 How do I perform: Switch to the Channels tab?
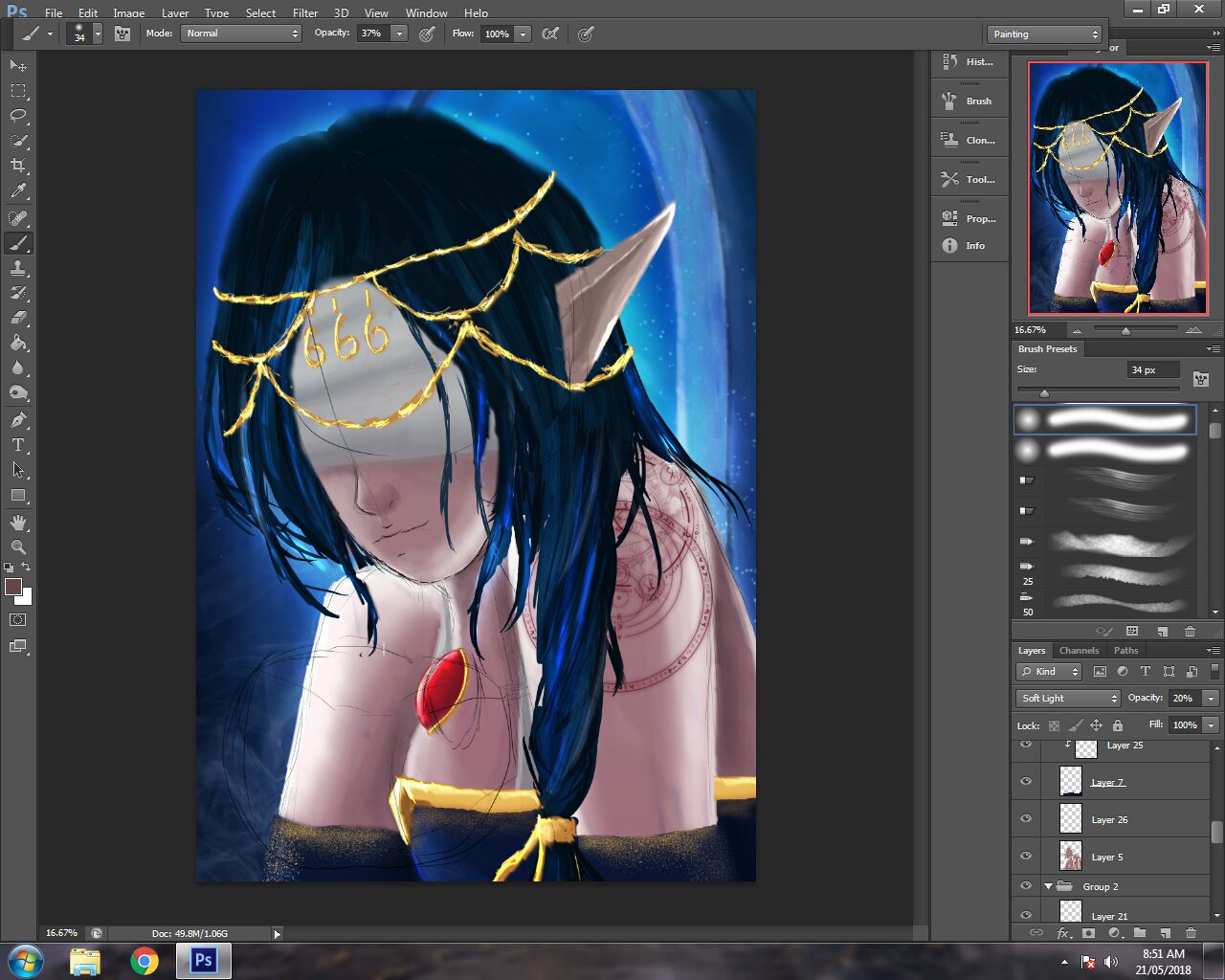1079,651
